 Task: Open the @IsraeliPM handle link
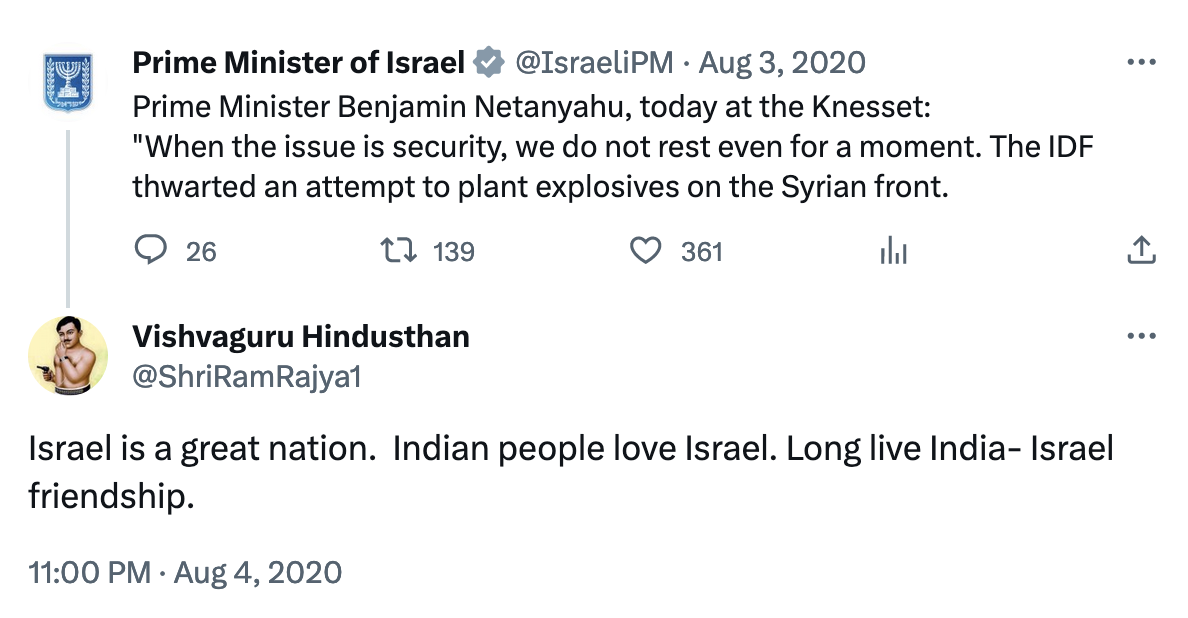596,63
